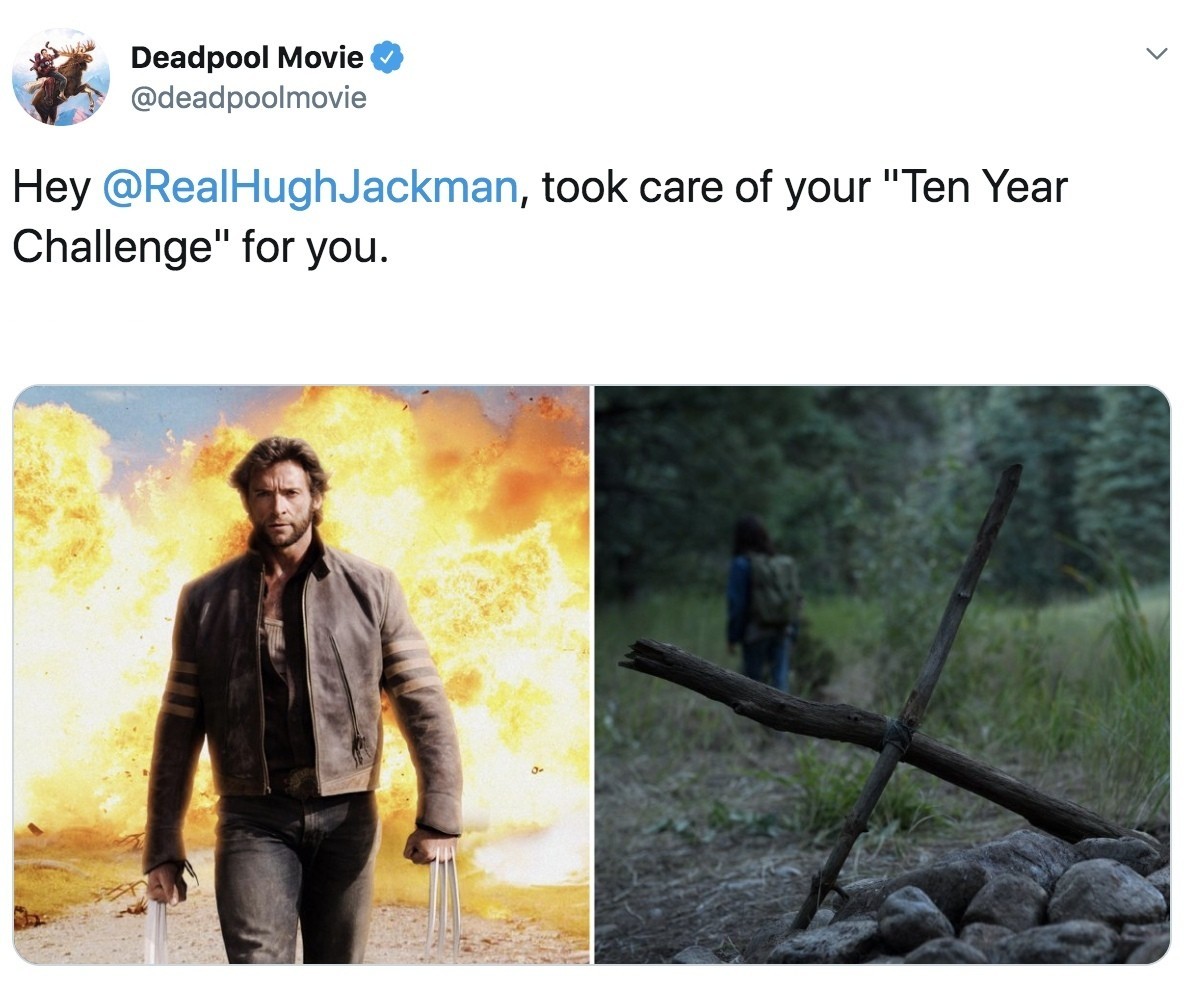Image resolution: width=1186 pixels, height=998 pixels.
Task: Click the words "for you." in tweet
Action: pyautogui.click(x=315, y=247)
